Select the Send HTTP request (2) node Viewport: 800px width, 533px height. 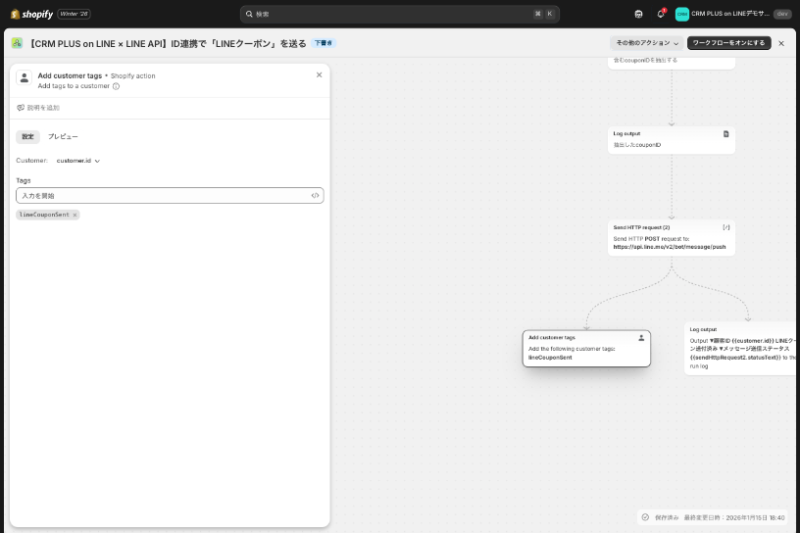[671, 237]
